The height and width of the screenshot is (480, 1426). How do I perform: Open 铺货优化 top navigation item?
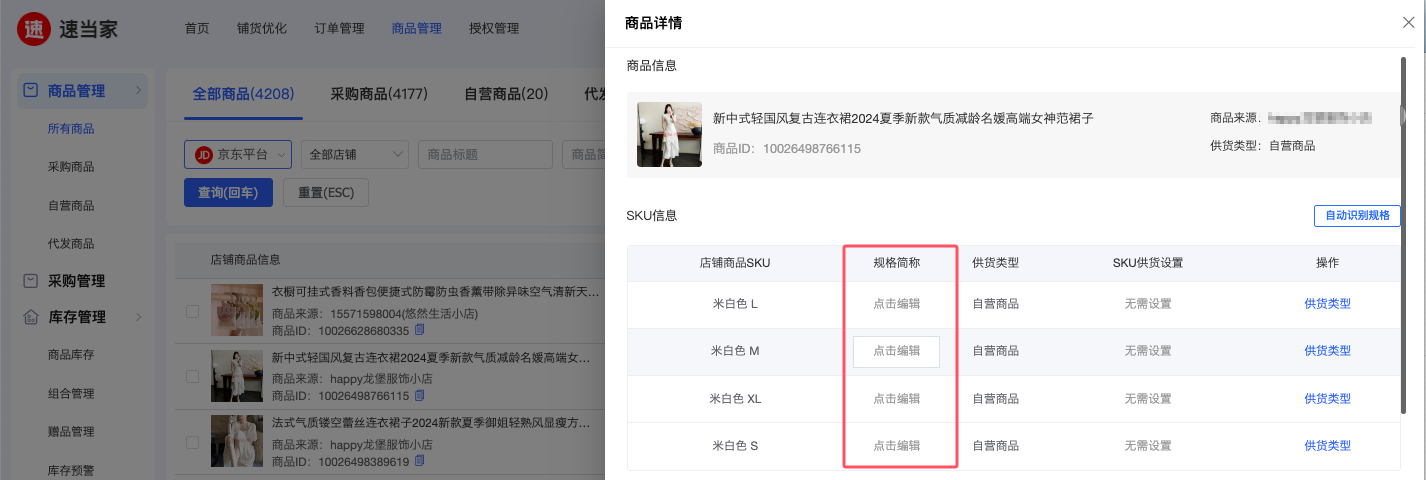pyautogui.click(x=262, y=28)
